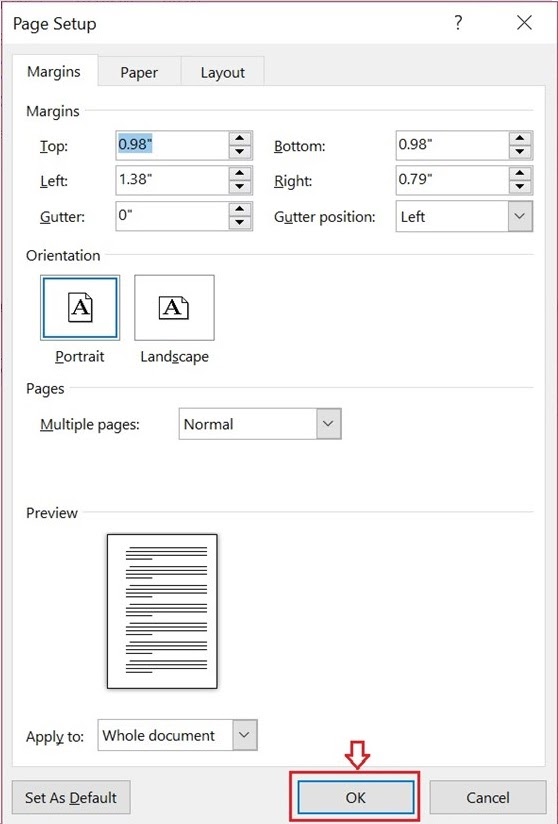Increase the Bottom margin with up arrow
This screenshot has width=558, height=824.
tap(520, 139)
